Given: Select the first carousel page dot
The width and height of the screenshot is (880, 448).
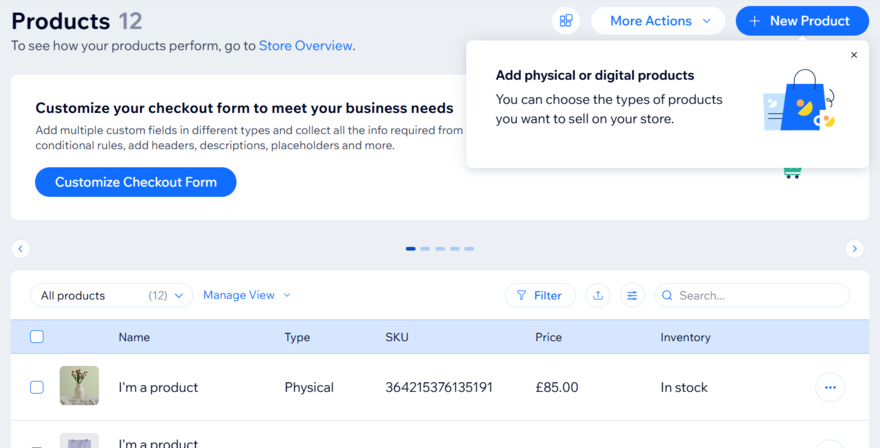Looking at the screenshot, I should 411,249.
